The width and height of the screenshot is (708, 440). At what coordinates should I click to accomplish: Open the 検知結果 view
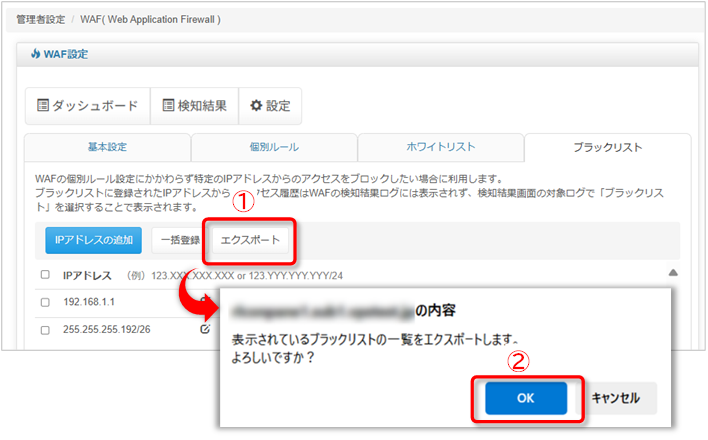(x=194, y=106)
